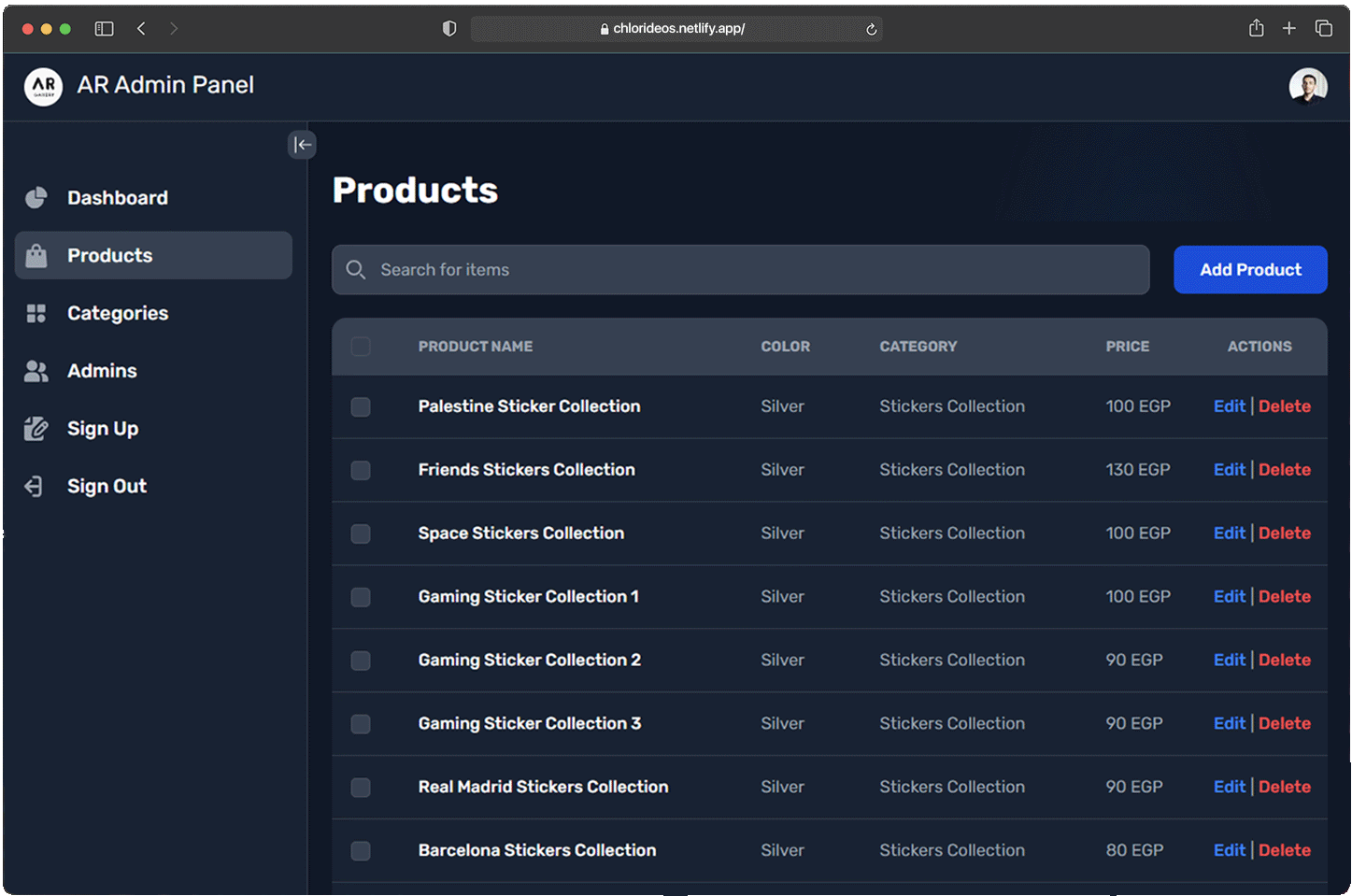Go forward with Safari forward arrow
The width and height of the screenshot is (1352, 896).
(x=174, y=29)
